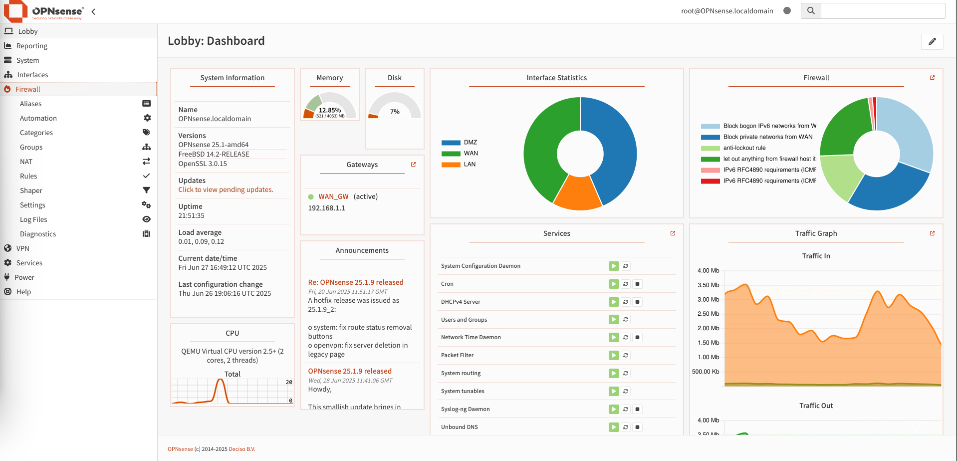
Task: Click the search input field in header
Action: pos(882,10)
